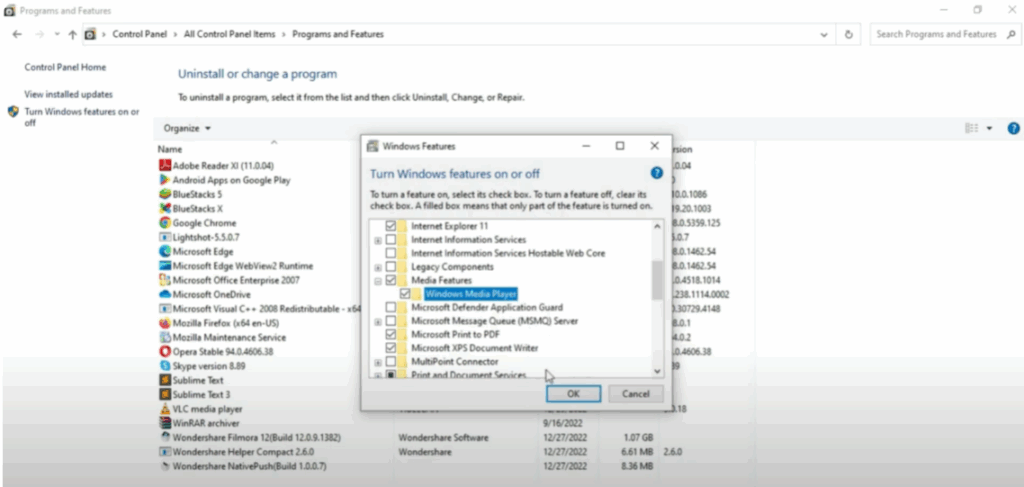1024x487 pixels.
Task: Click the Sublime Text 3 icon
Action: click(165, 394)
